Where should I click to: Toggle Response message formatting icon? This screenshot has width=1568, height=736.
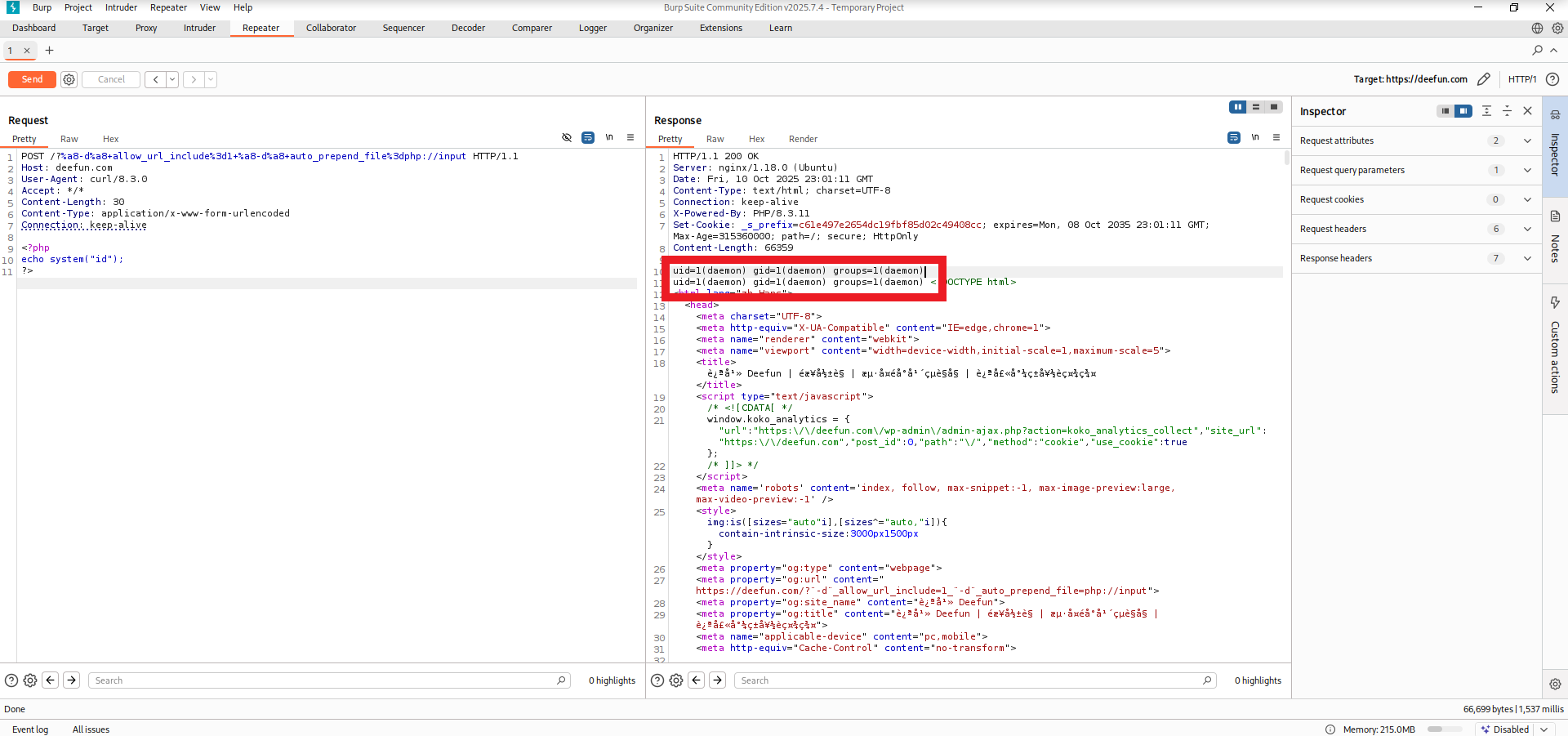(x=1234, y=137)
